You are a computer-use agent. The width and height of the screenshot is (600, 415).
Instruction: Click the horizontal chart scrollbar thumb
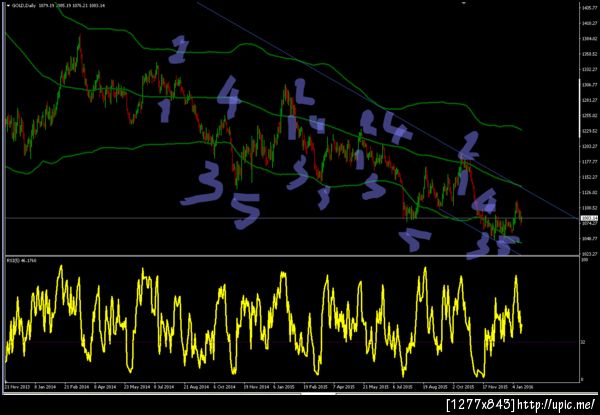(319, 393)
